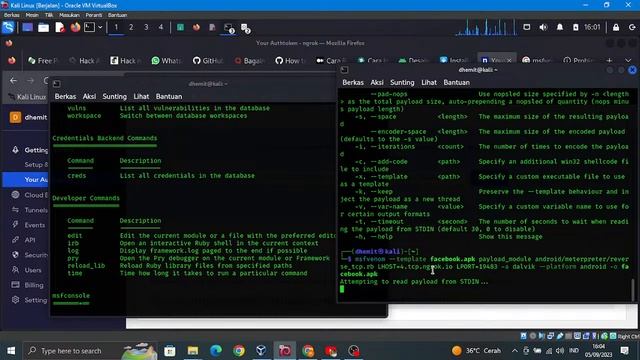Open Sunting menu in msfconsole terminal window

point(114,97)
